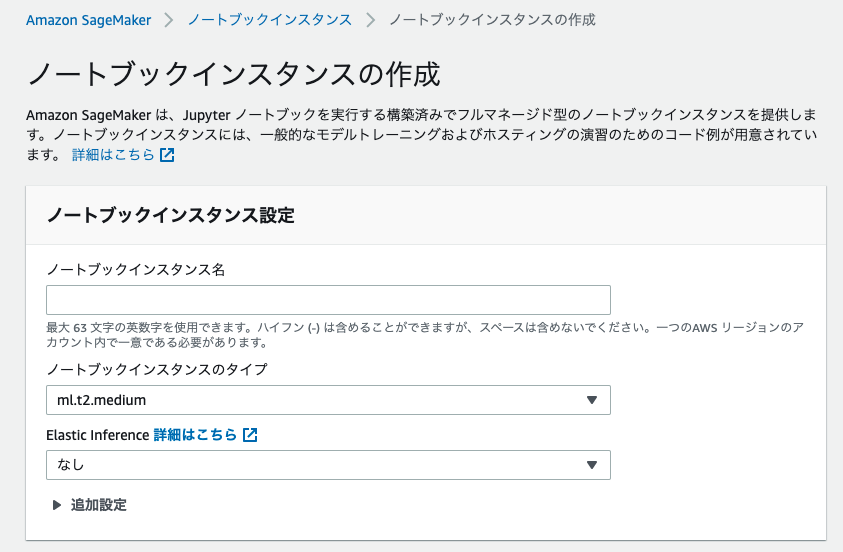Click the Elastic Inference field label

pyautogui.click(x=97, y=435)
